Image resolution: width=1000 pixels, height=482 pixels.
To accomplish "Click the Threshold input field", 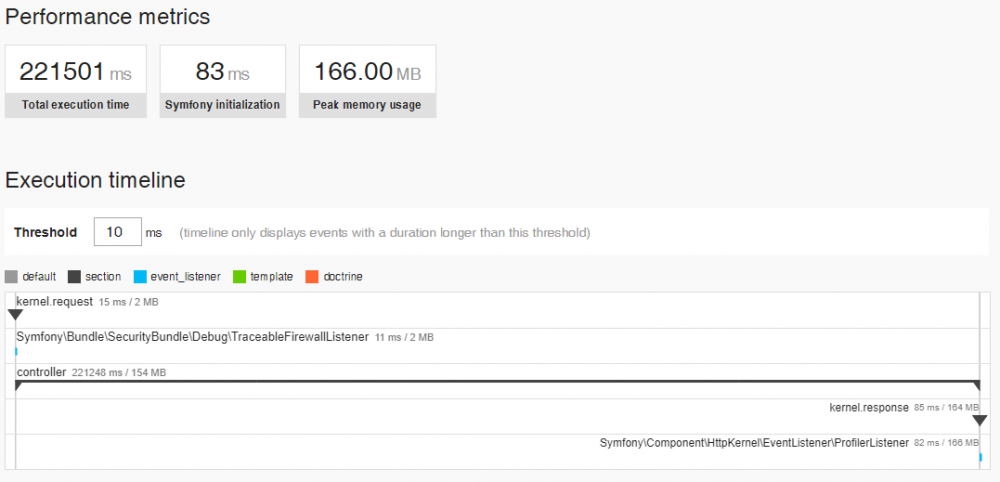I will point(117,232).
